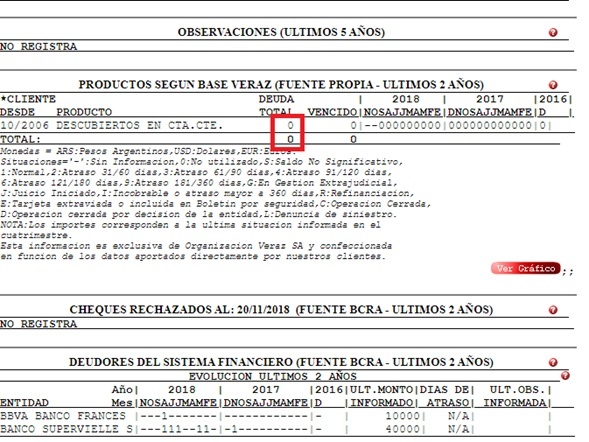This screenshot has height=442, width=589.
Task: Open help icon for Productos Segun Base Veraz
Action: click(553, 85)
